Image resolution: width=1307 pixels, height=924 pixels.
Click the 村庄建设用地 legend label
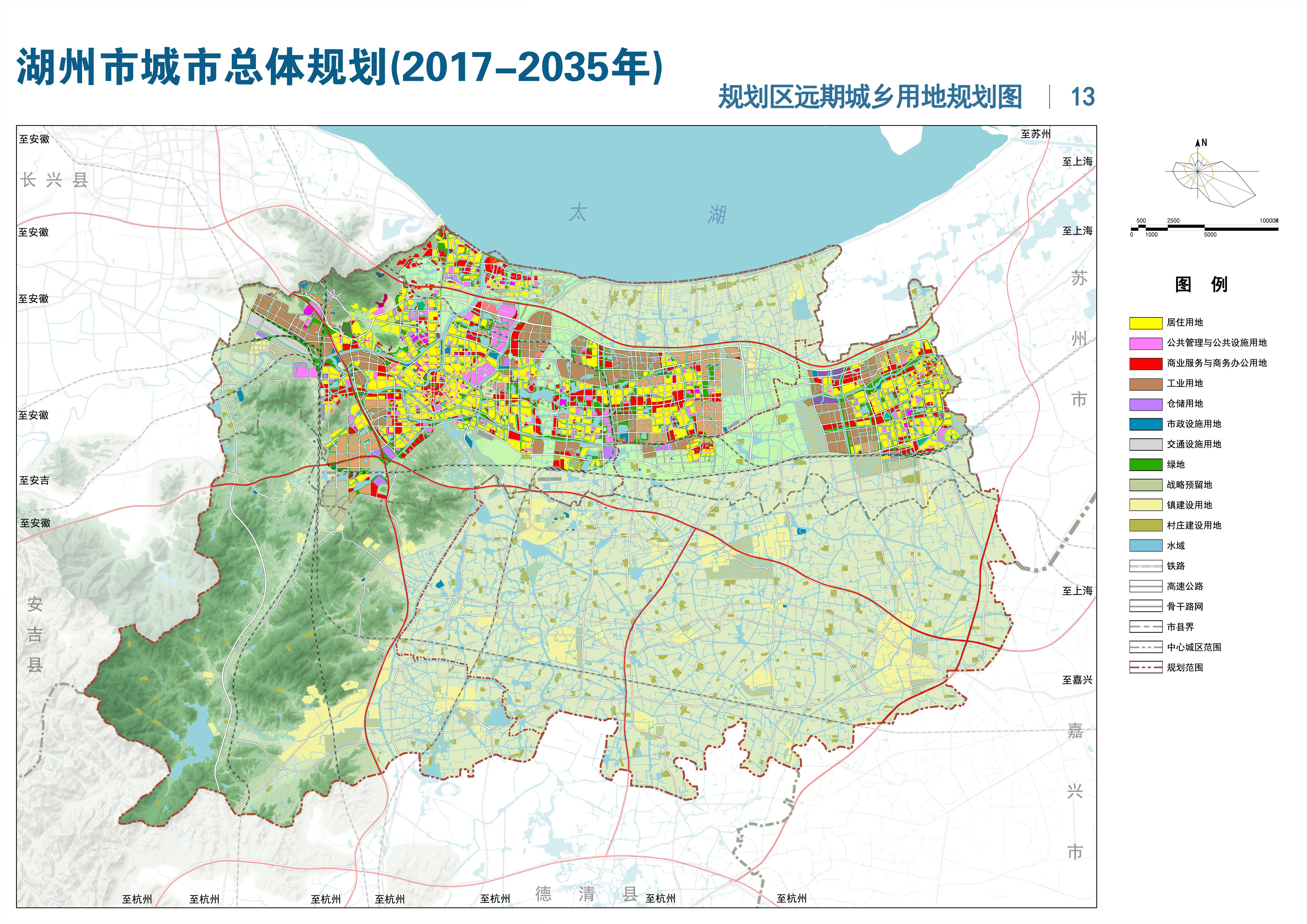coord(1194,525)
